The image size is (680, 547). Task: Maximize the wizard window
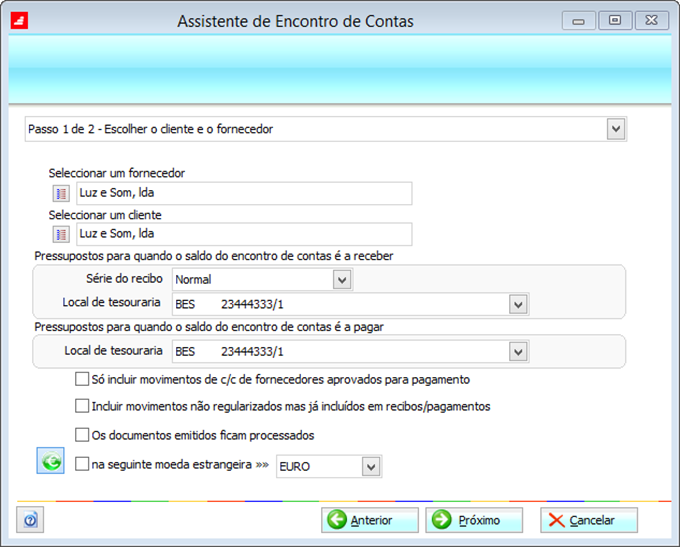(x=615, y=20)
